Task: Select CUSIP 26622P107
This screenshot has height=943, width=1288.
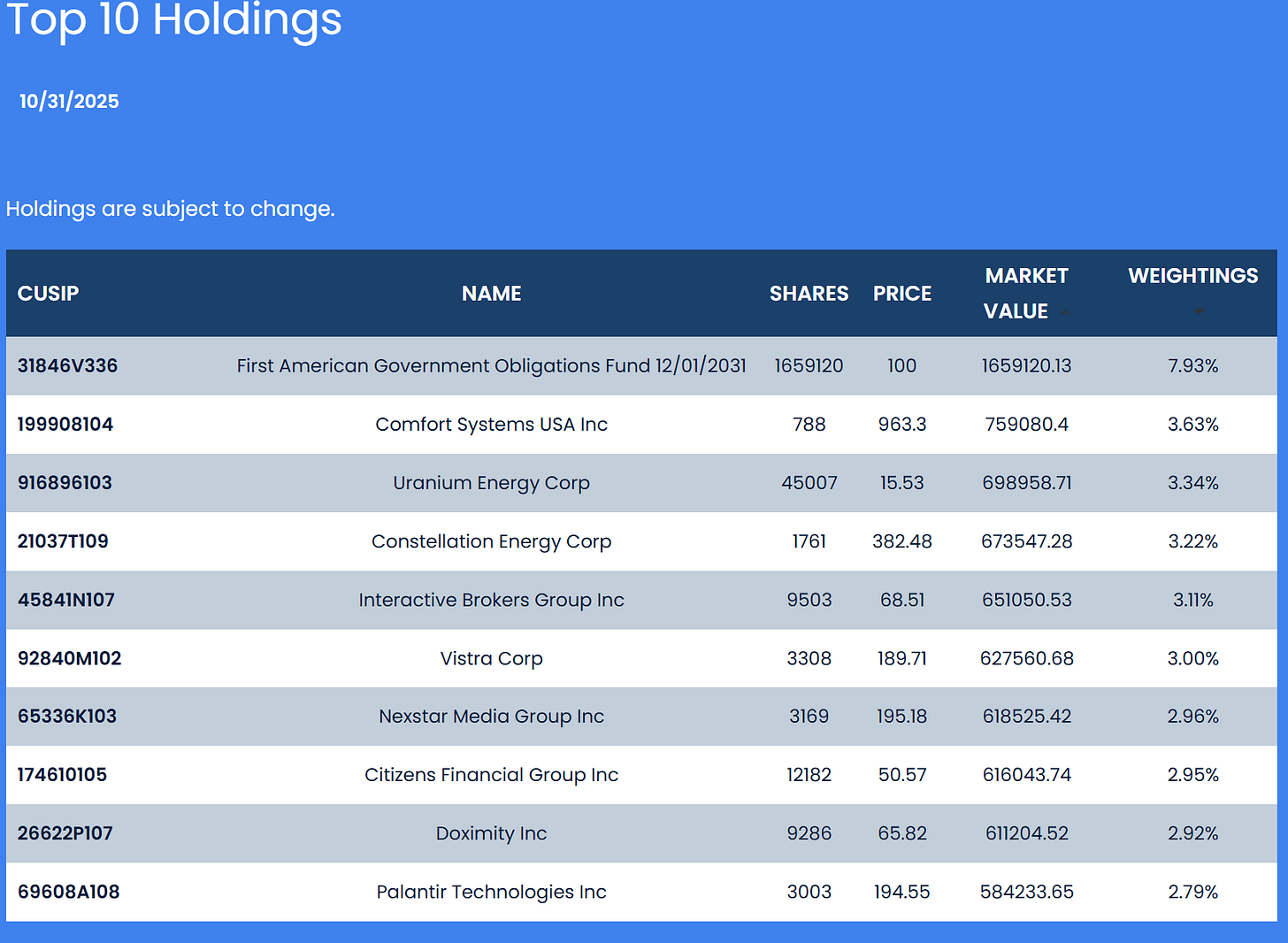Action: 65,833
